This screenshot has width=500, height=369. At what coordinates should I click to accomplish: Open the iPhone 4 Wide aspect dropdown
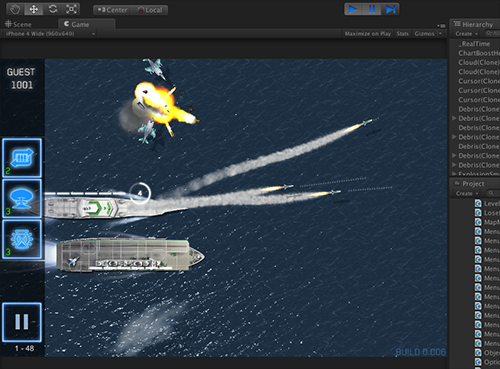50,34
